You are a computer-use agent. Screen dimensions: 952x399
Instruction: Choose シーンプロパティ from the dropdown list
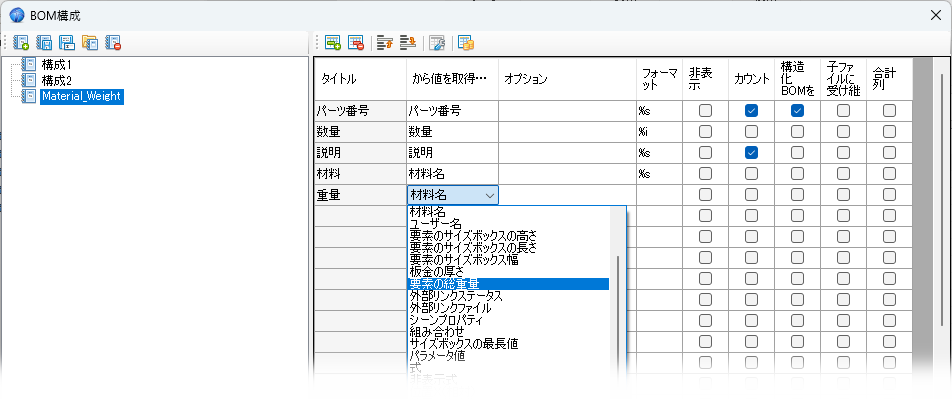[x=509, y=320]
